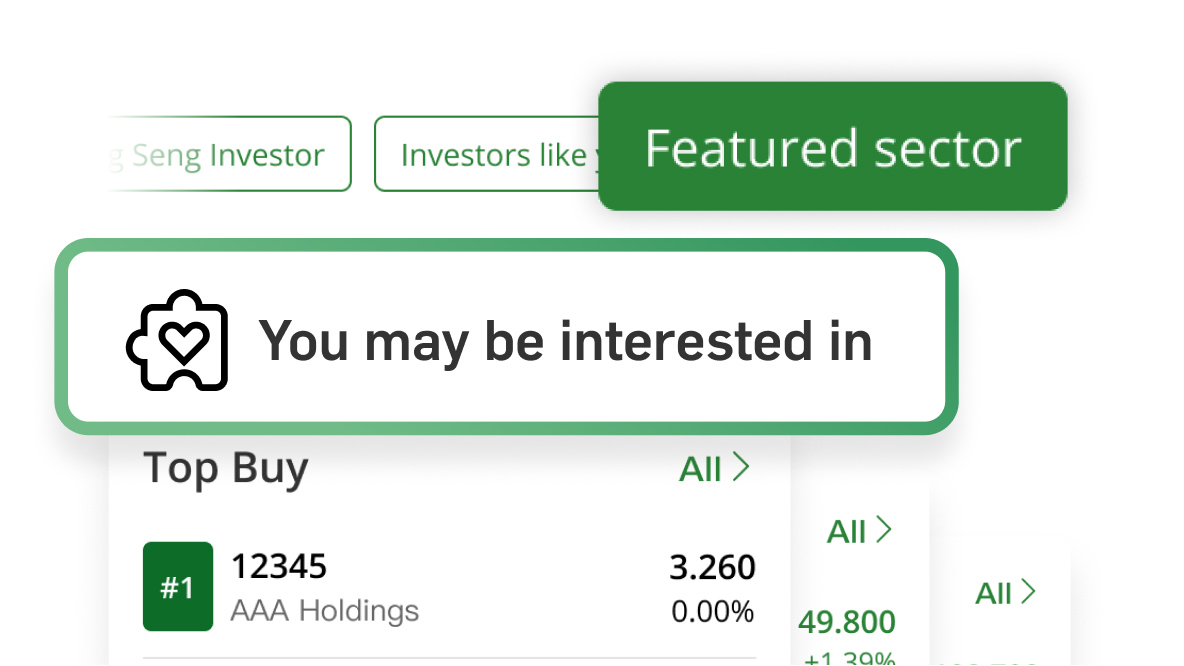Click the +1.39% change figure
Viewport: 1184px width, 666px height.
point(849,658)
